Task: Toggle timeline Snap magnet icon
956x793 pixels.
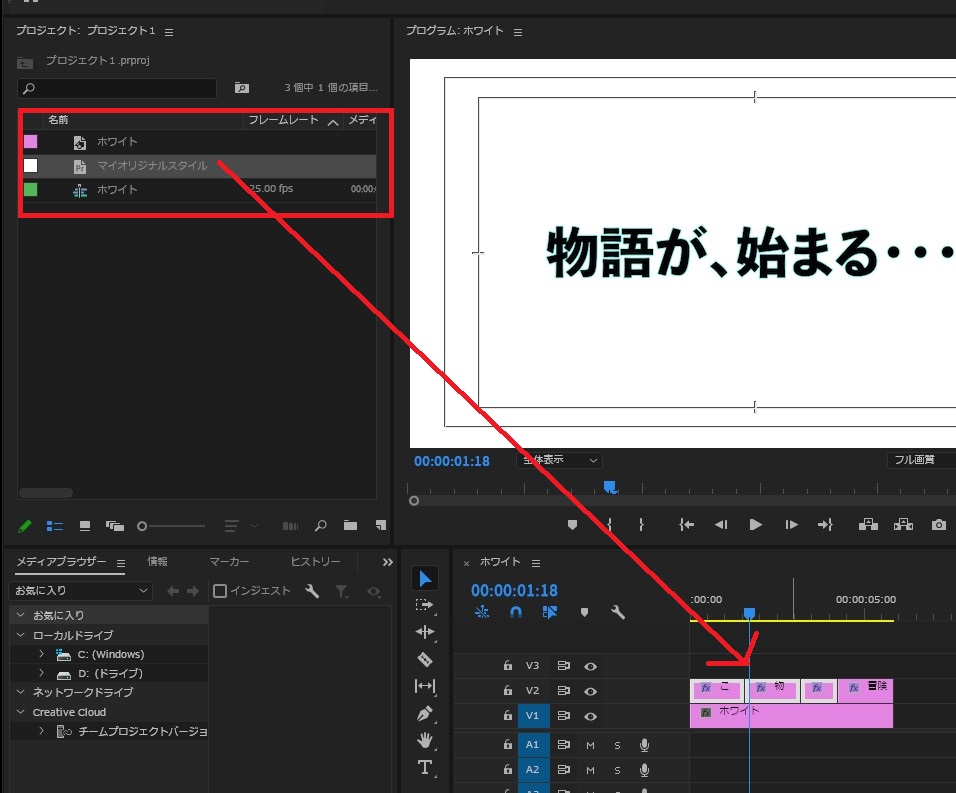Action: (x=516, y=612)
